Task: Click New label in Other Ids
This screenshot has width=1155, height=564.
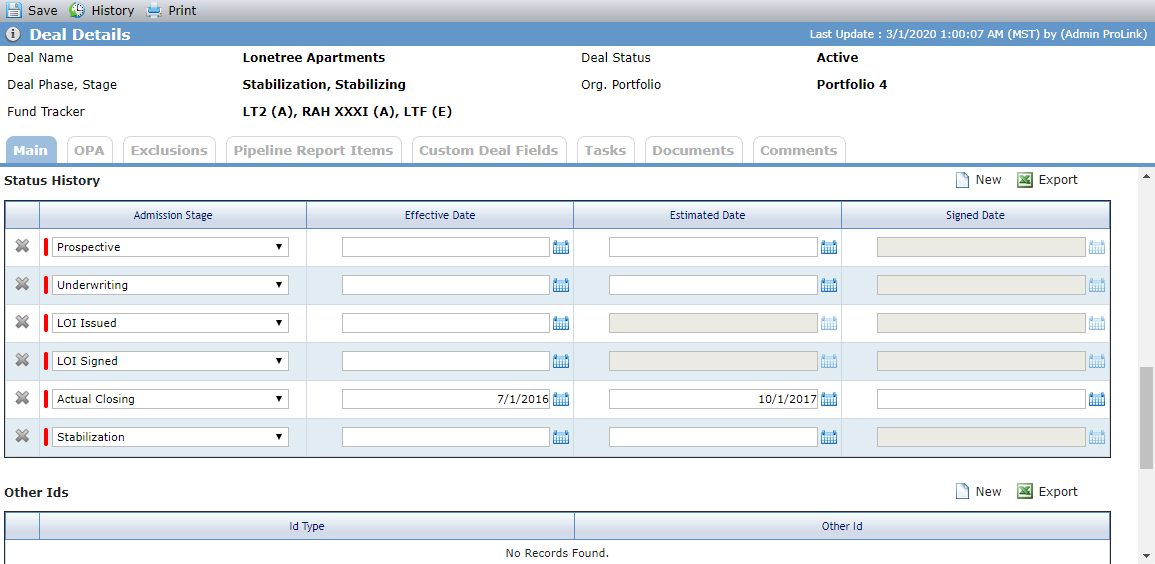Action: click(989, 491)
